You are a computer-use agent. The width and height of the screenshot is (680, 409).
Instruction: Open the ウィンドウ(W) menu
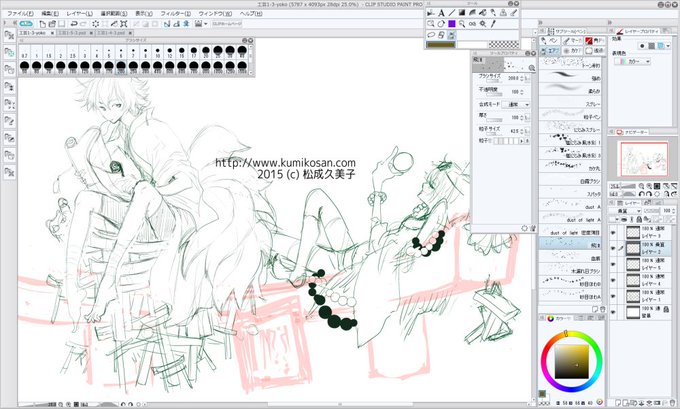click(x=215, y=14)
